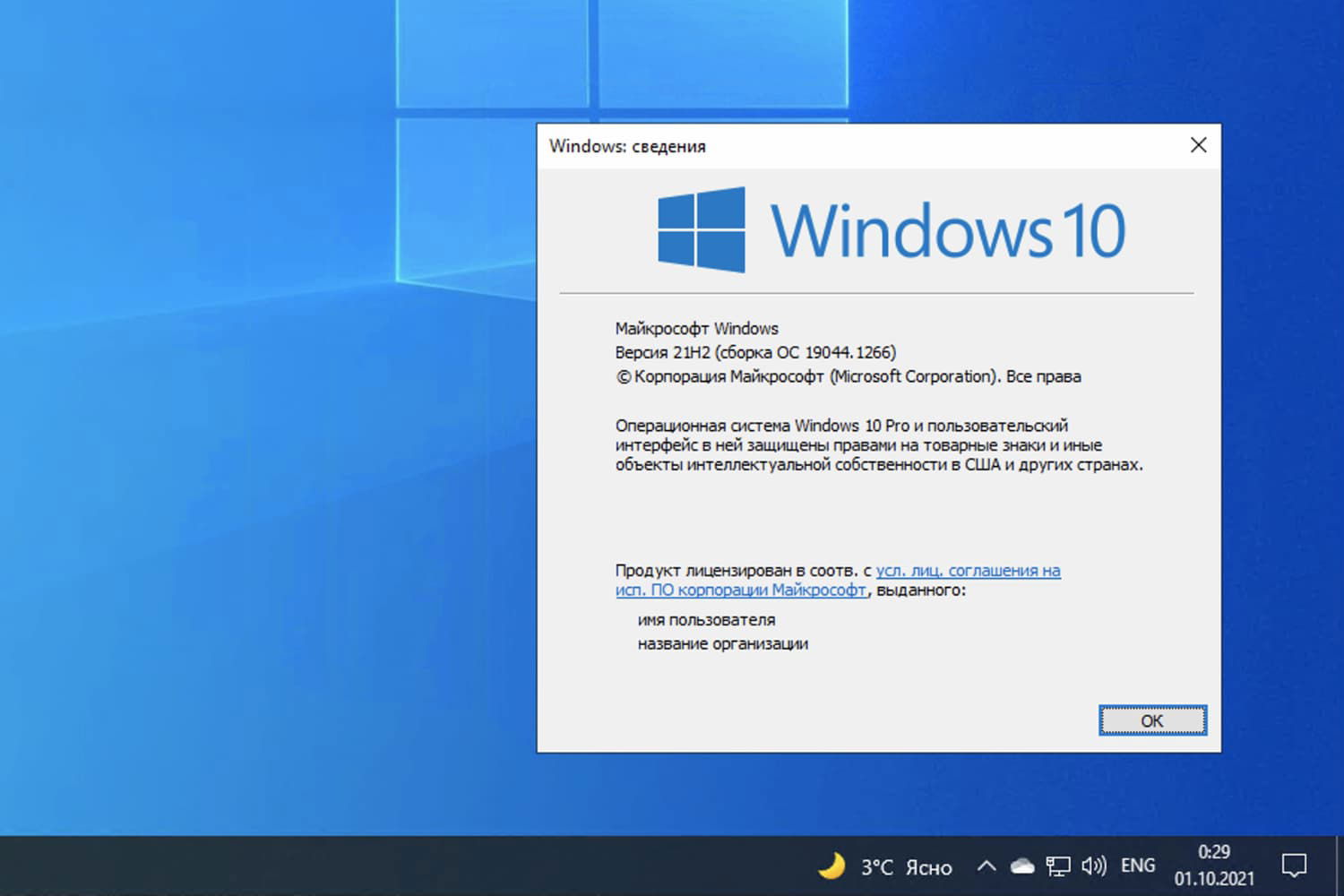Click the network status icon
This screenshot has height=896, width=1344.
(x=1060, y=866)
